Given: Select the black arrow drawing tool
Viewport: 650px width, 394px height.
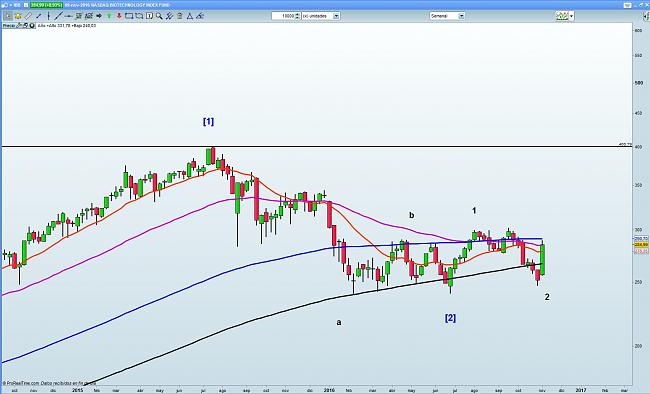Looking at the screenshot, I should [x=99, y=16].
